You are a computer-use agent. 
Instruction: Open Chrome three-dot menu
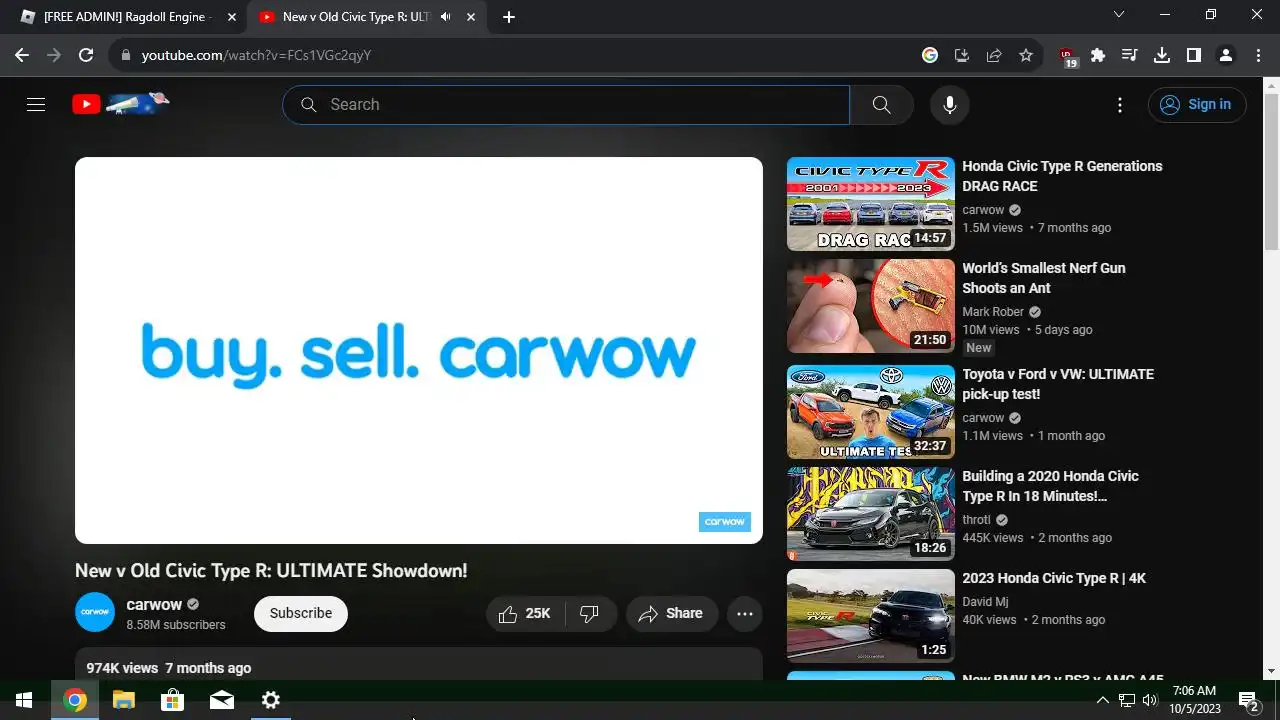pos(1257,55)
